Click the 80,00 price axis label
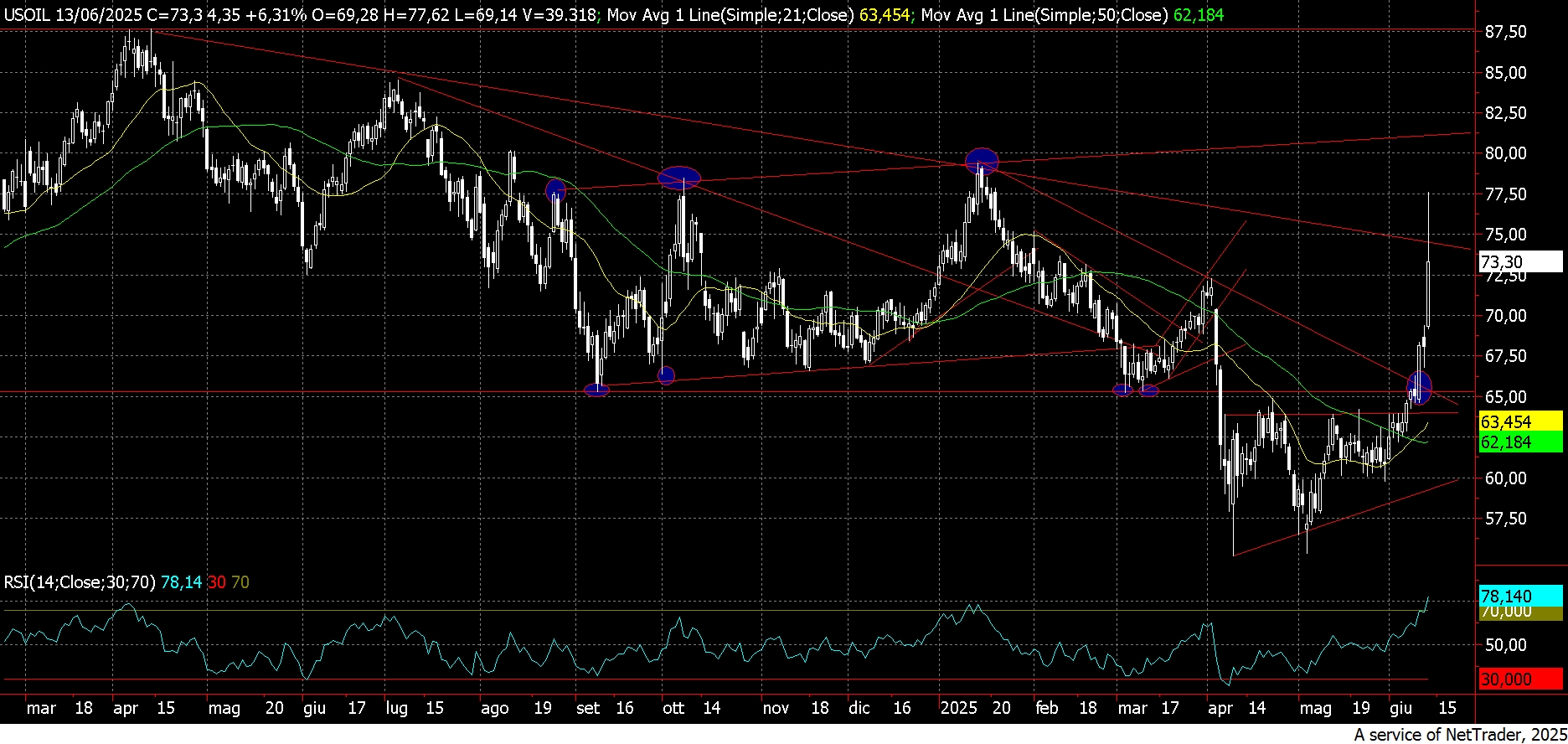Screen dimensions: 1568x744 [1505, 153]
